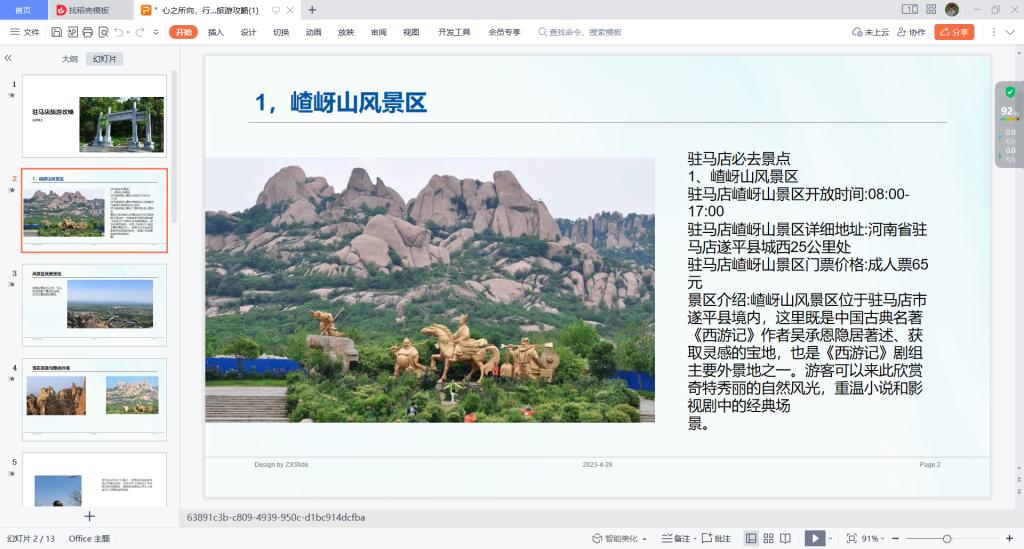
Task: Click fit-slide-to-window icon in status bar
Action: (851, 538)
